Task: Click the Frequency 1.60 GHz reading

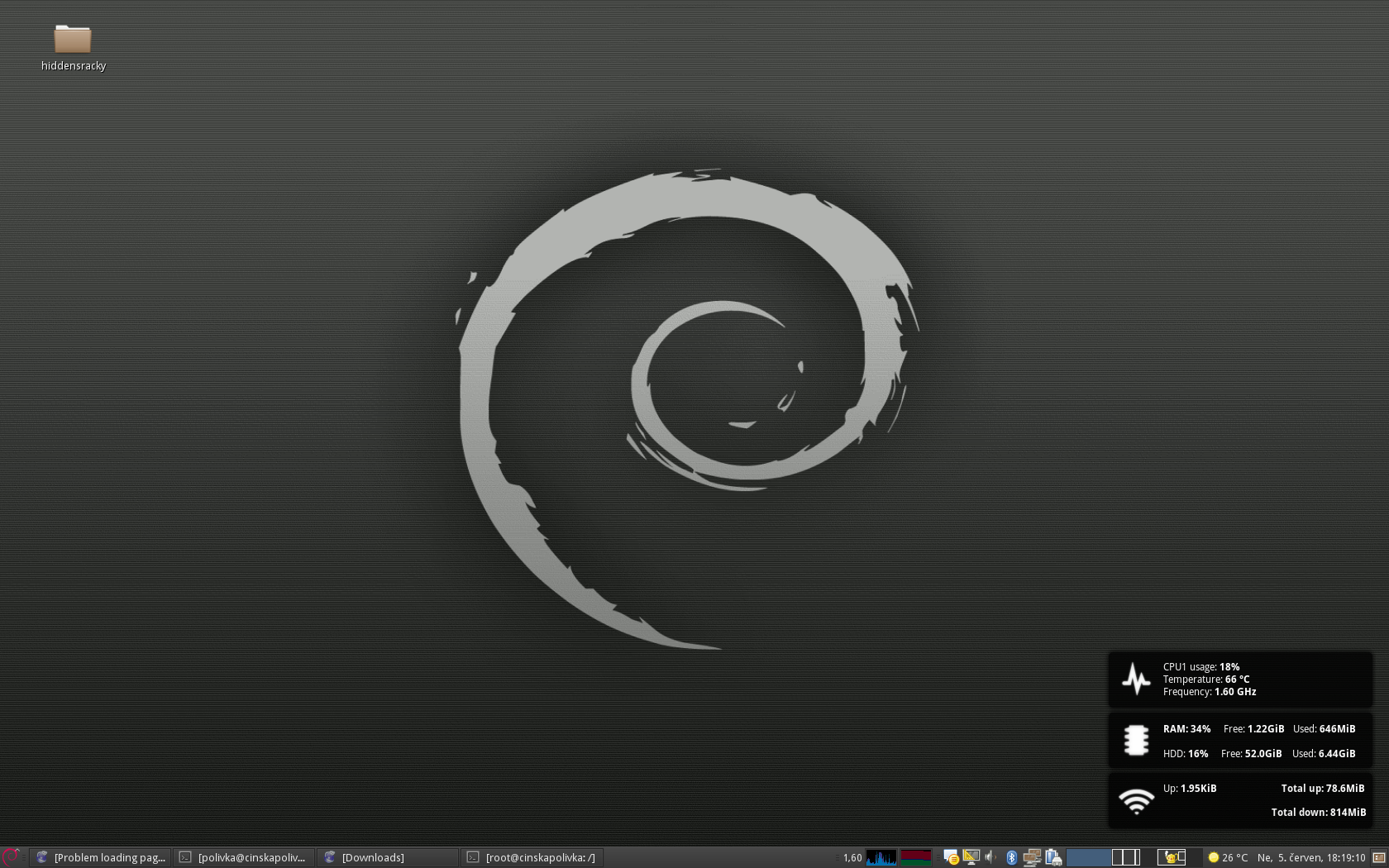Action: [x=1210, y=692]
